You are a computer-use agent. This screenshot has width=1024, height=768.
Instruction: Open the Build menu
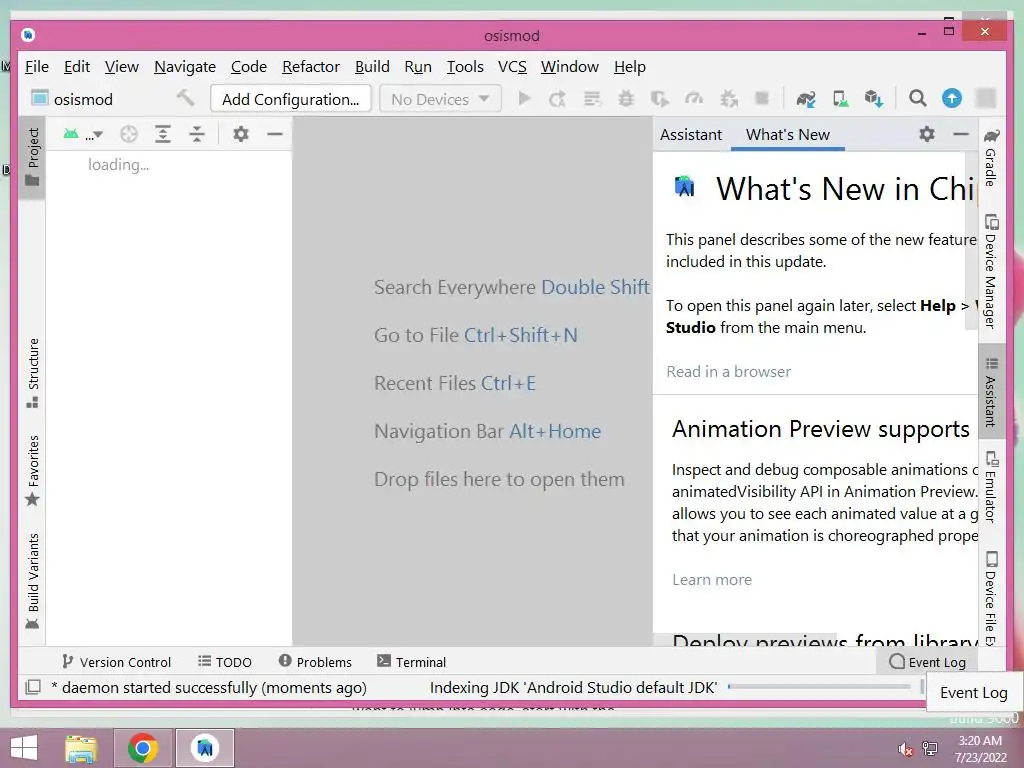372,67
